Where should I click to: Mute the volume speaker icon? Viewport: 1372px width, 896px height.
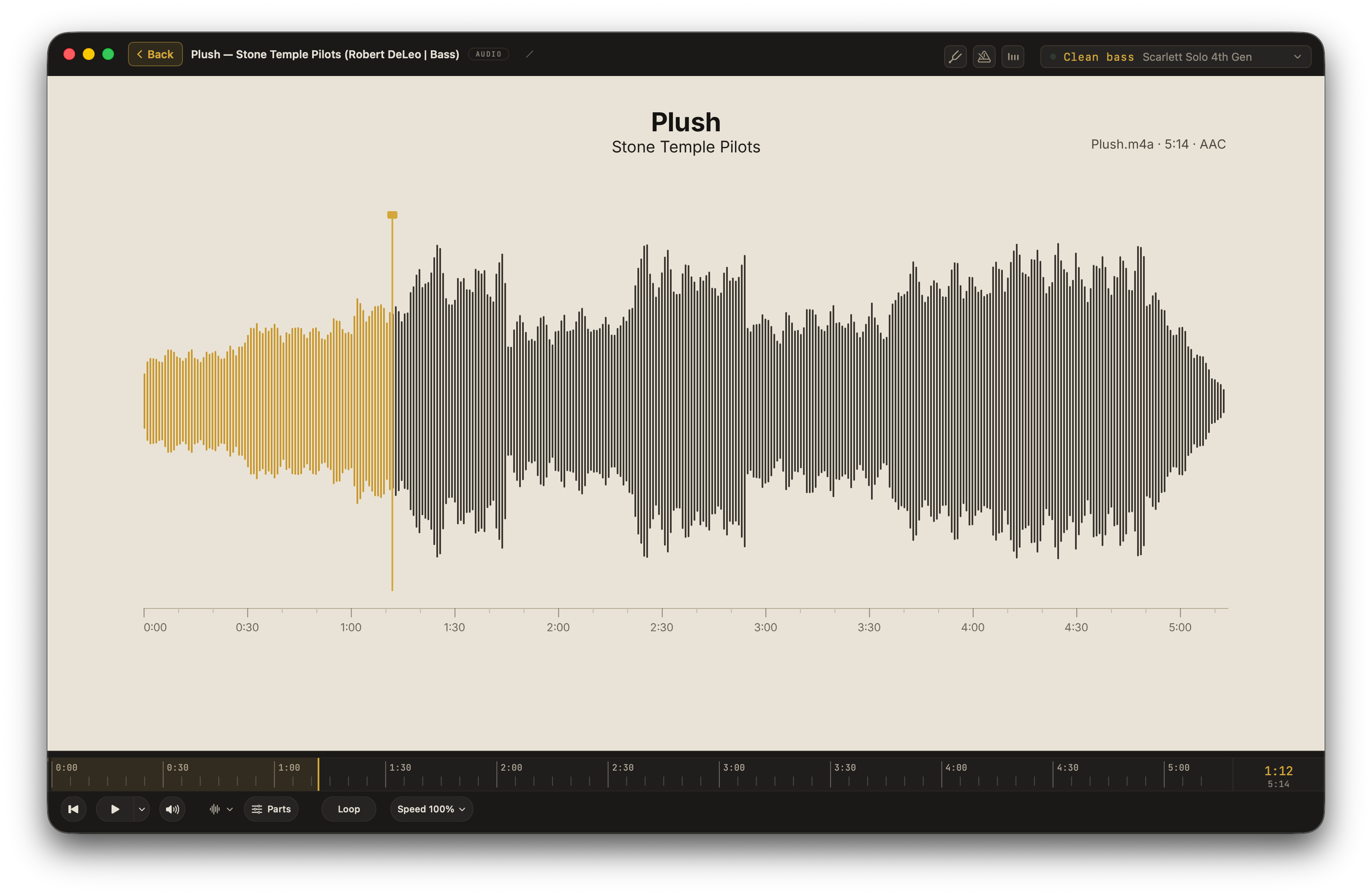coord(172,809)
